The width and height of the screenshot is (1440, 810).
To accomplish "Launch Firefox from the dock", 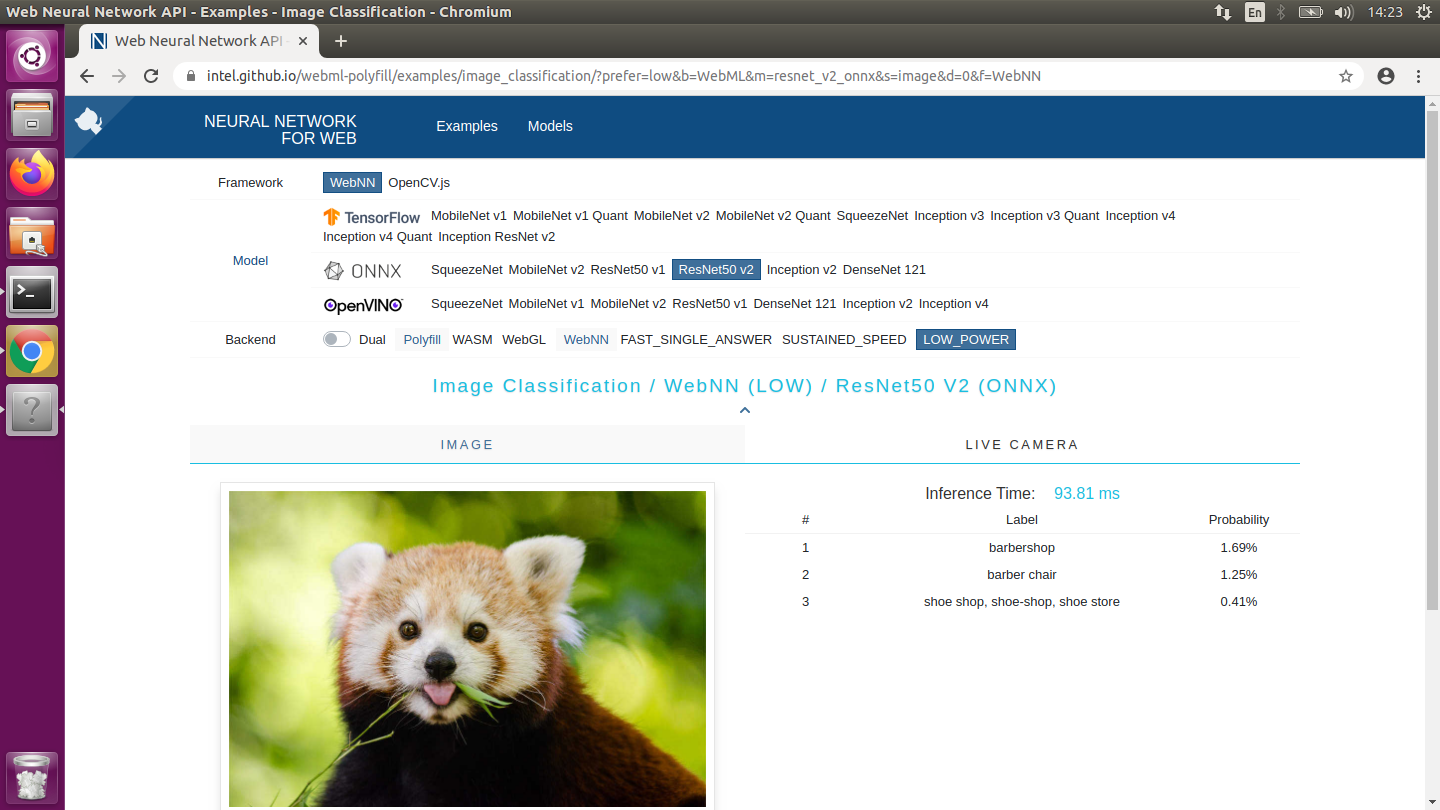I will [32, 174].
